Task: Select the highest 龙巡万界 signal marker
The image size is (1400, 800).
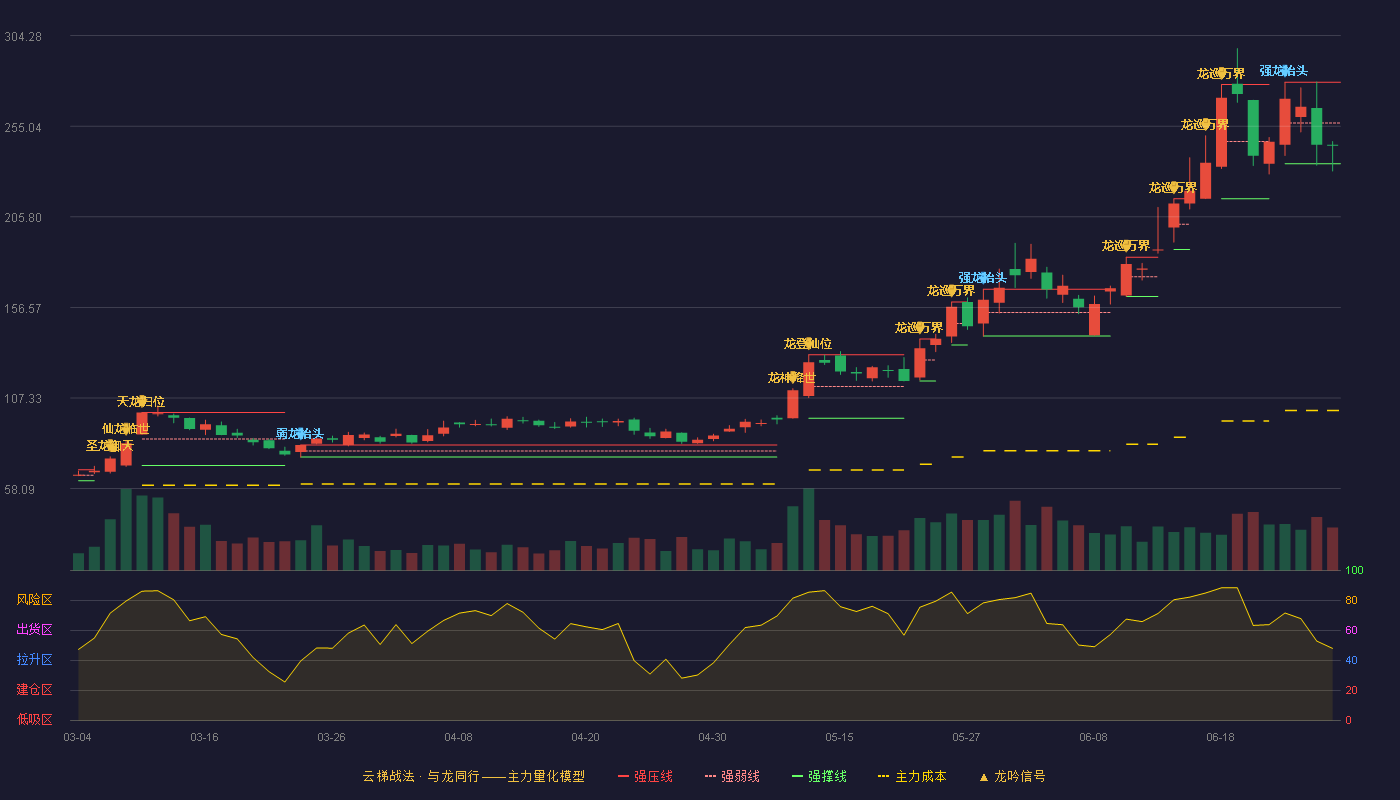Action: click(1221, 74)
